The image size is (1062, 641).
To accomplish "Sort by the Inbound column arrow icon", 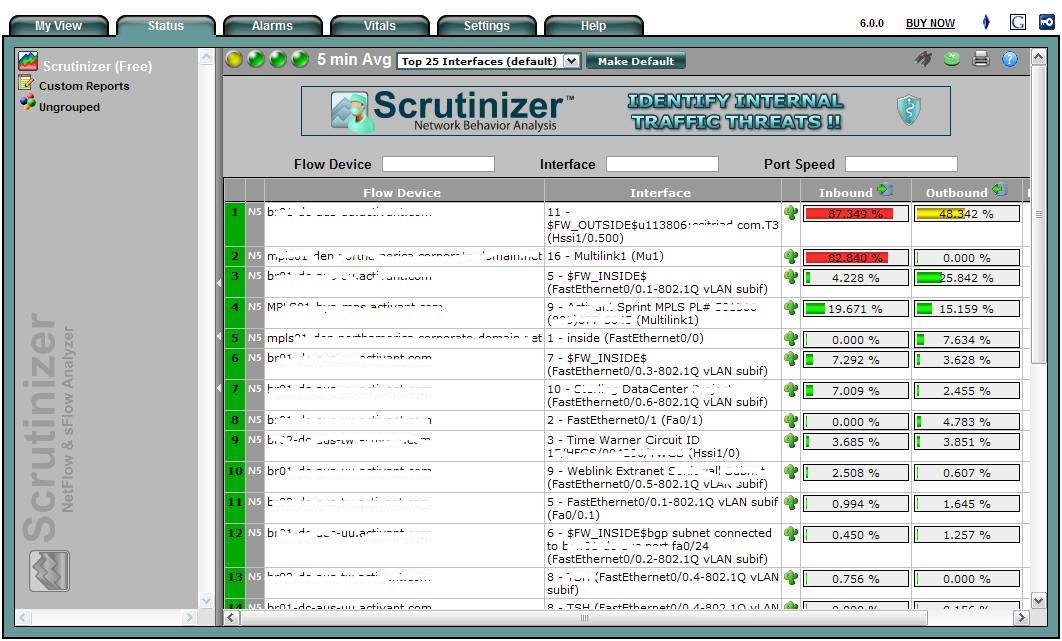I will click(x=884, y=191).
